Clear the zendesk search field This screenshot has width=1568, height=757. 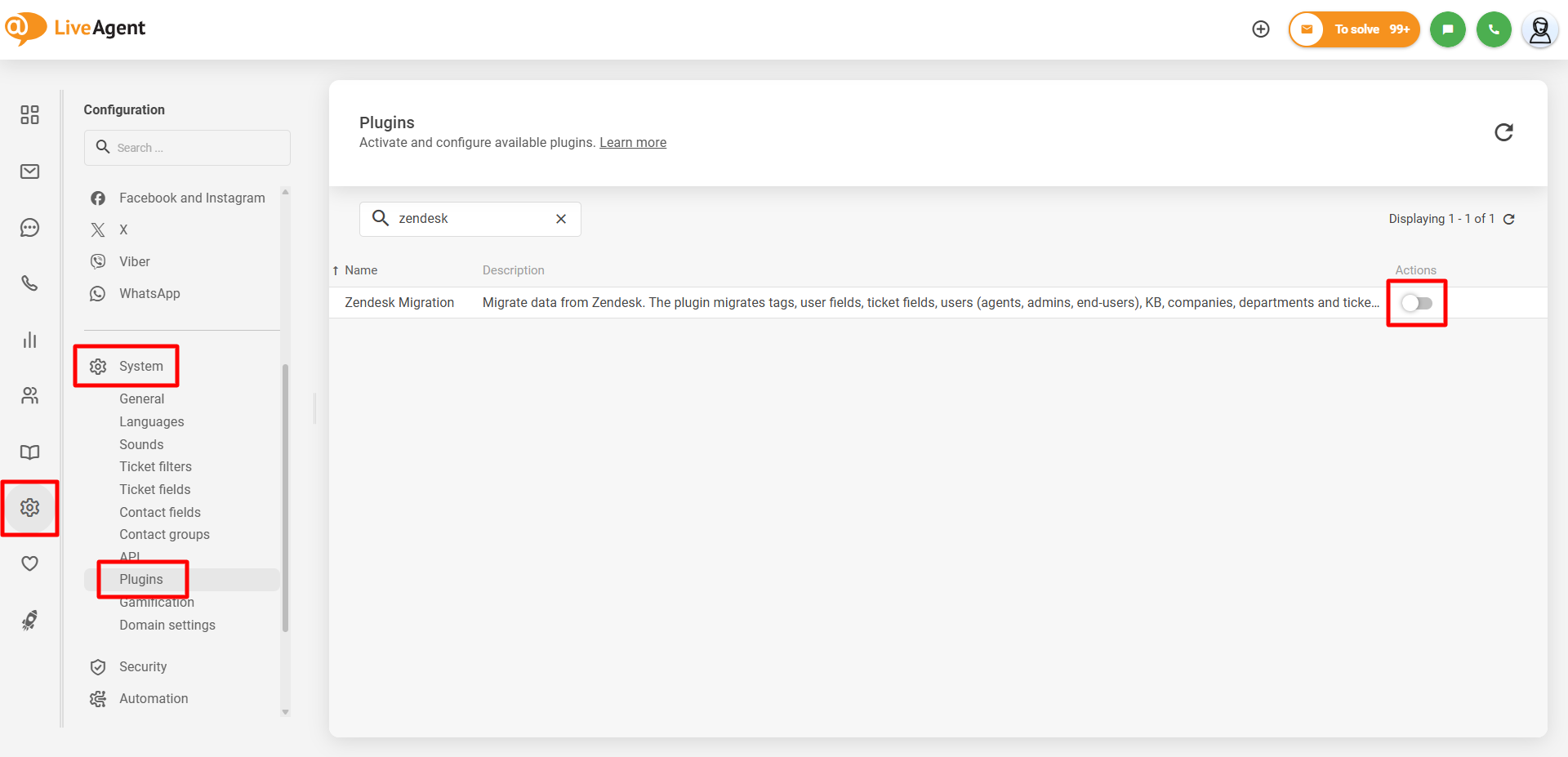click(x=561, y=219)
